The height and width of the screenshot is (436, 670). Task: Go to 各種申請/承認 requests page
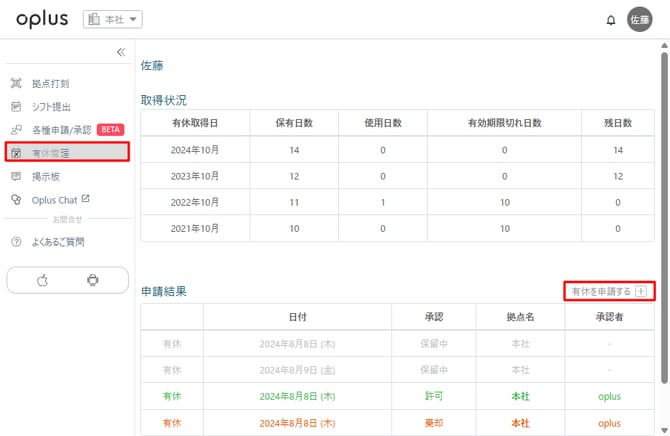coord(62,129)
